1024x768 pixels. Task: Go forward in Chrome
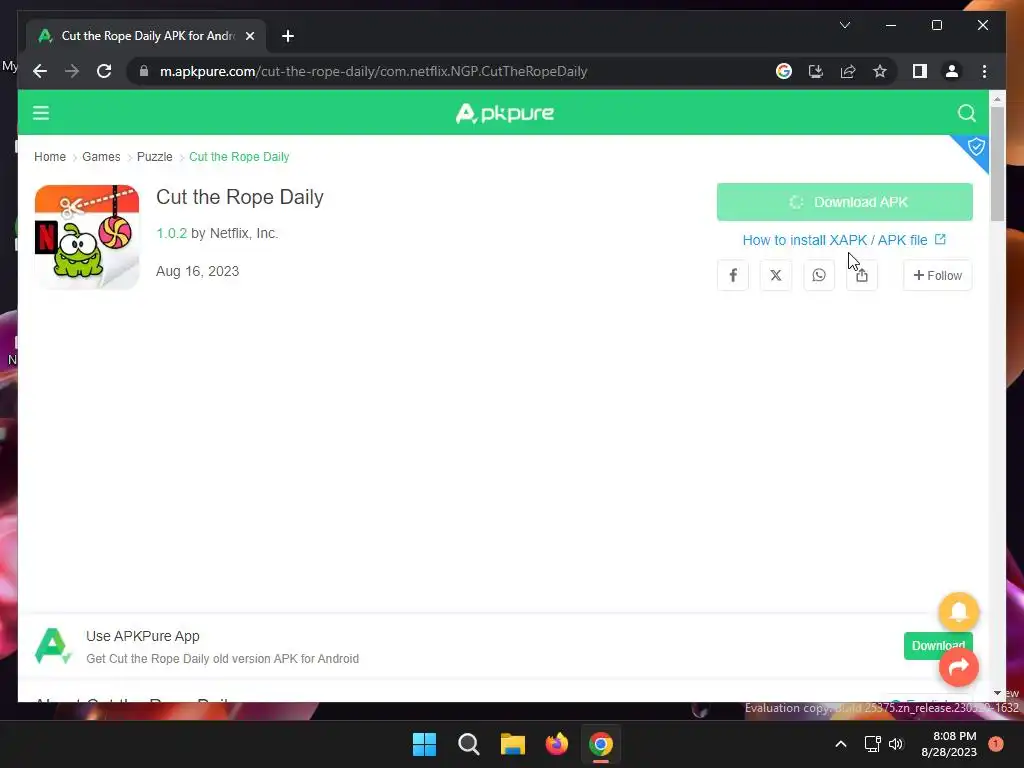[x=72, y=71]
